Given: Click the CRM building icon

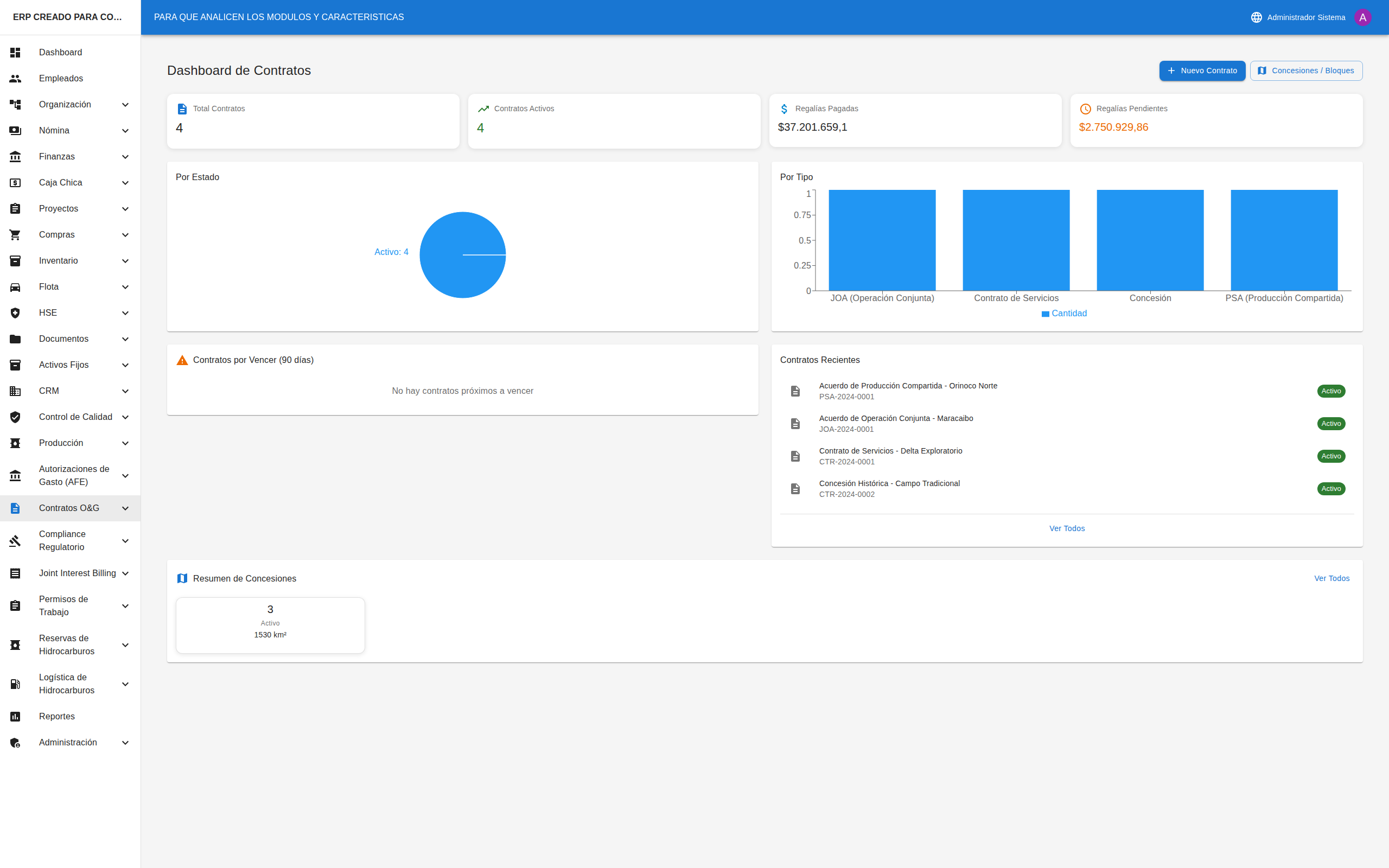Looking at the screenshot, I should point(15,391).
